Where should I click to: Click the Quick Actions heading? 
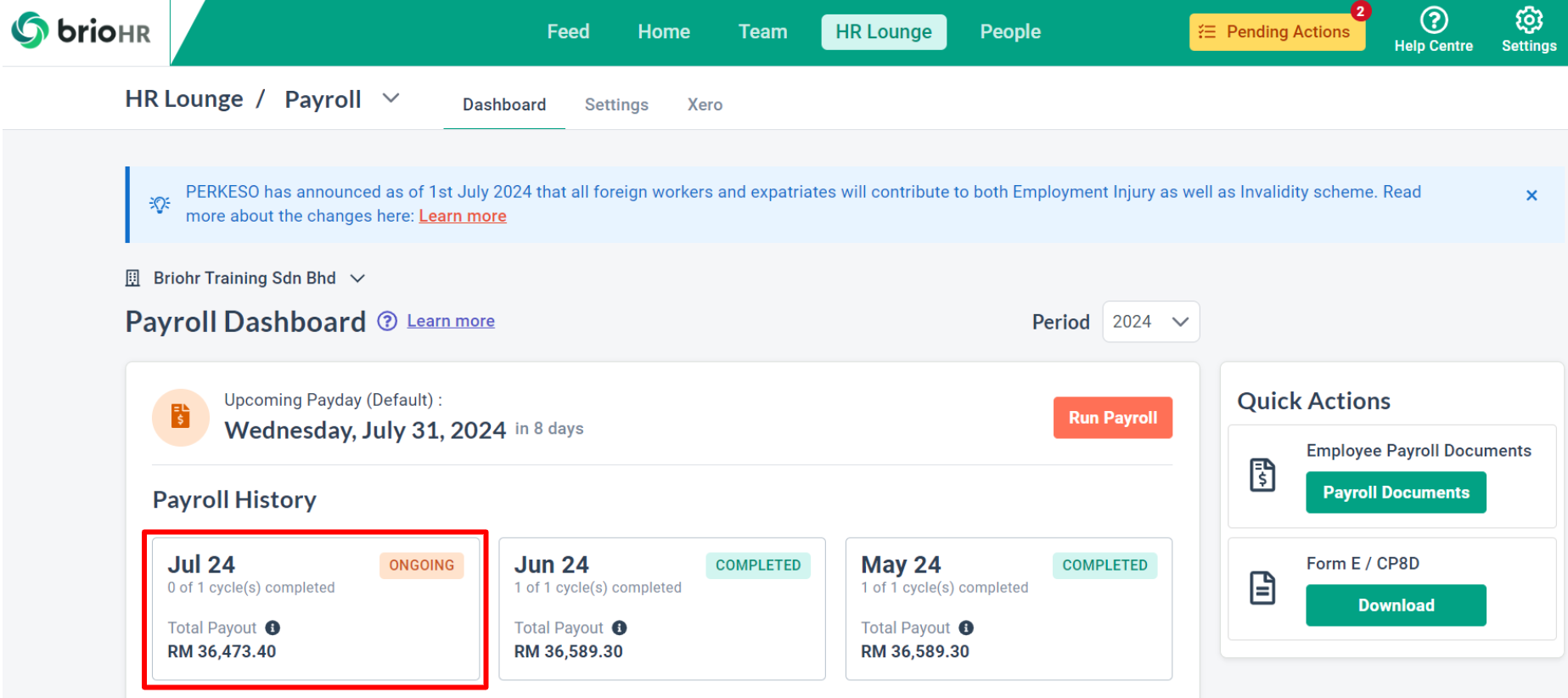click(x=1313, y=401)
